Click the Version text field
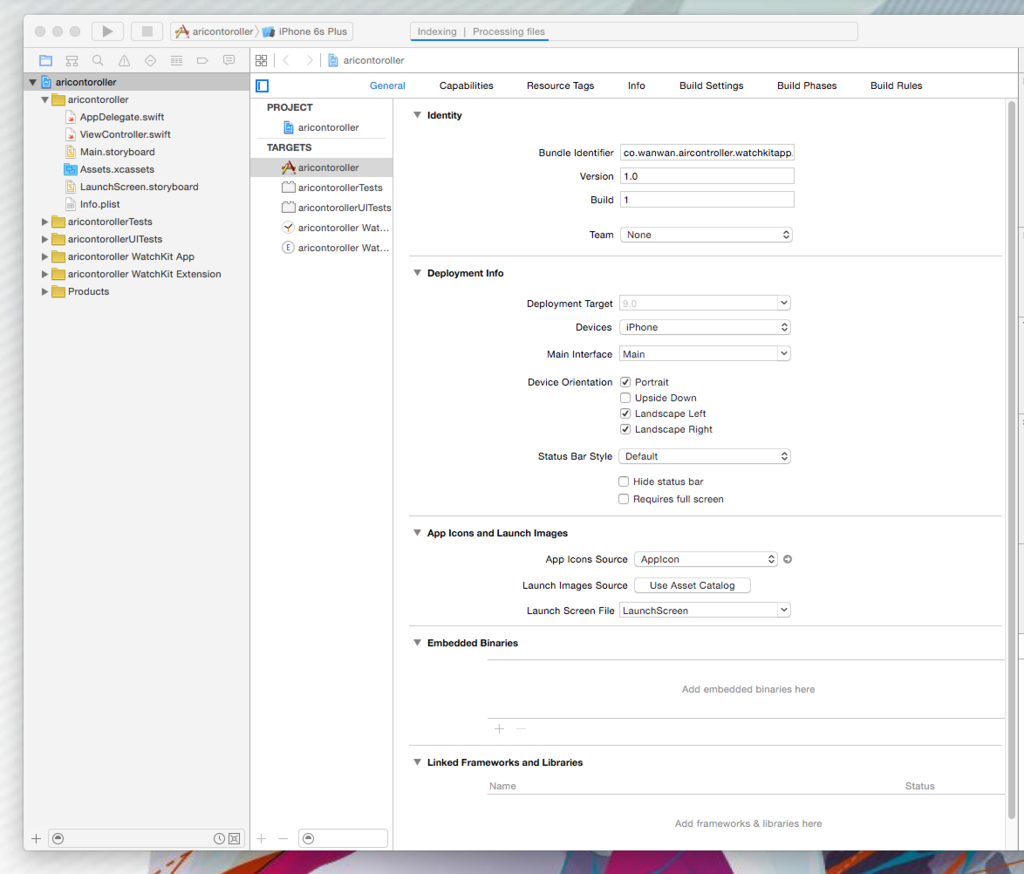 (x=707, y=176)
